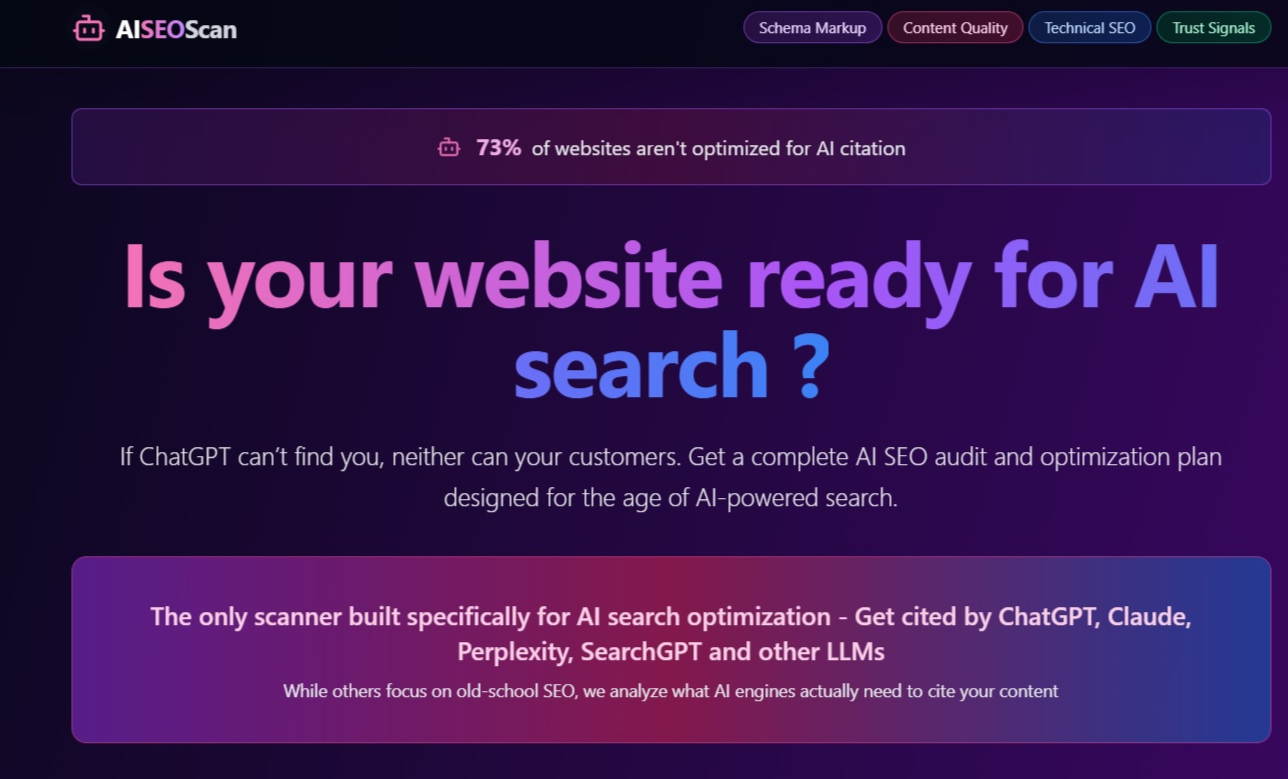Click the question mark in the headline

816,365
